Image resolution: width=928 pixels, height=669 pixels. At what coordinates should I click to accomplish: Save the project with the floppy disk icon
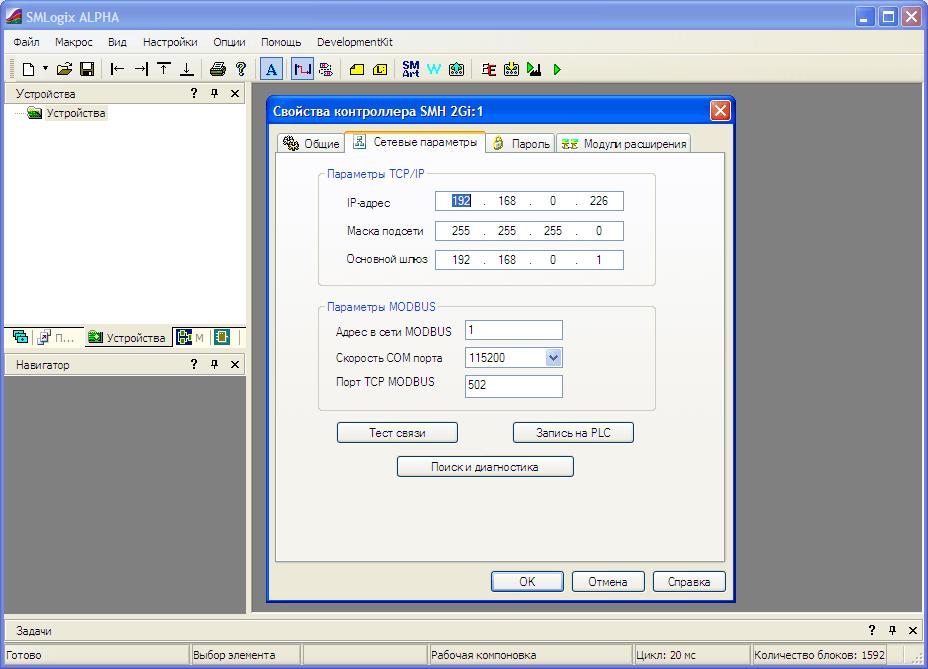(x=87, y=69)
